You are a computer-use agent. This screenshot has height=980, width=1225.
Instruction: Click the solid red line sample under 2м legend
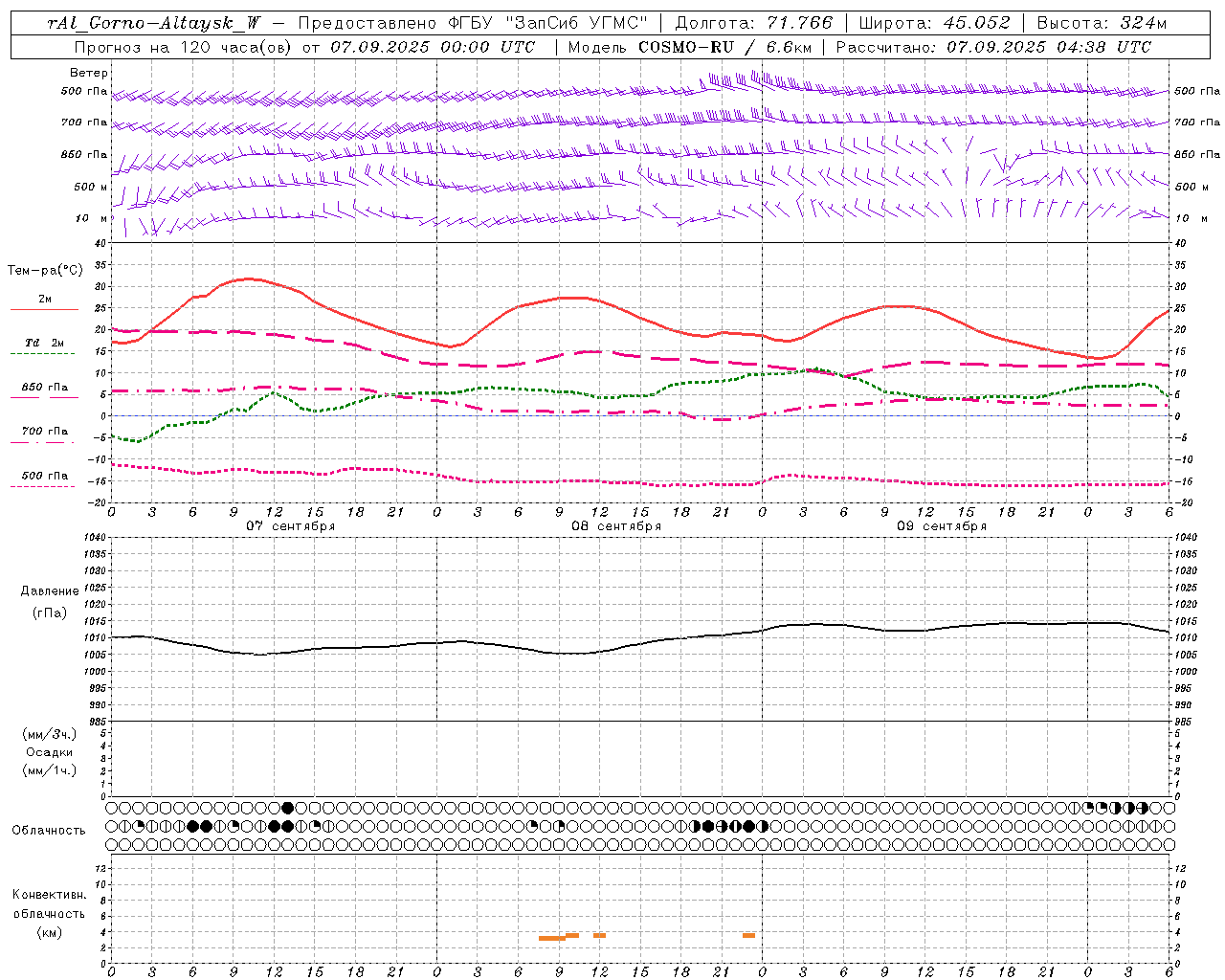point(44,309)
